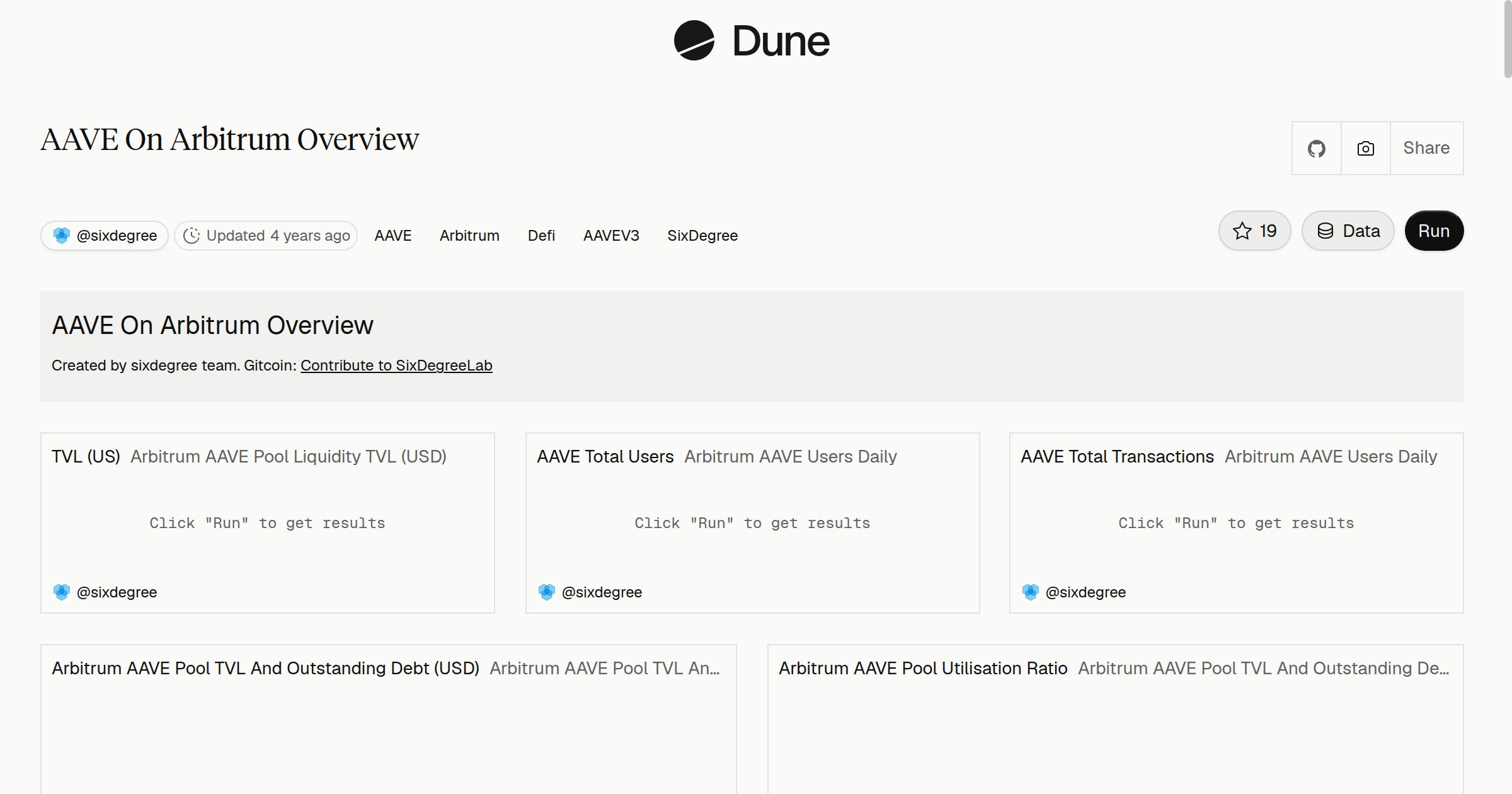Click 'Click "Run" to get results' in TVL card

tap(267, 523)
